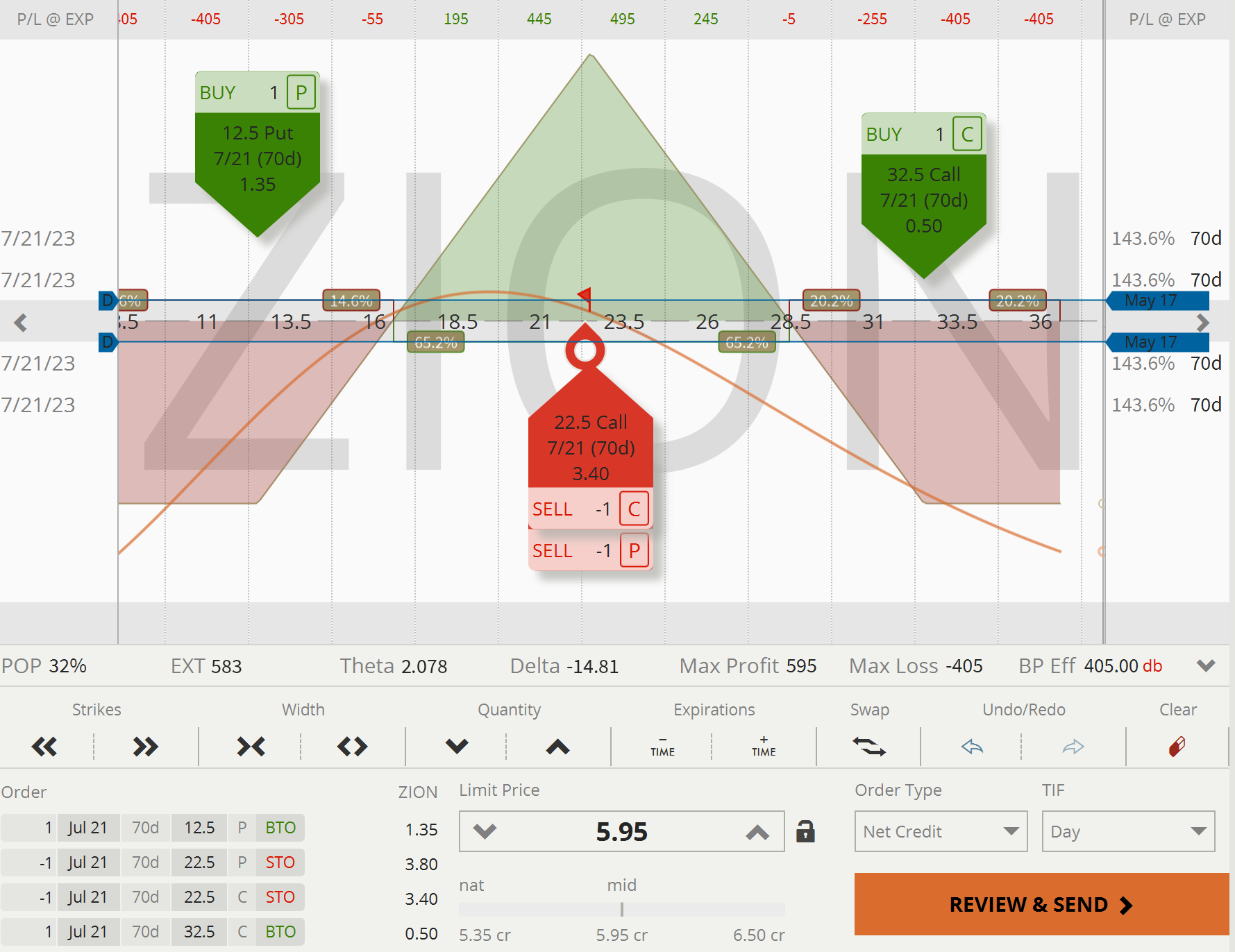
Task: Click the right 65.2% probability badge
Action: click(x=747, y=342)
